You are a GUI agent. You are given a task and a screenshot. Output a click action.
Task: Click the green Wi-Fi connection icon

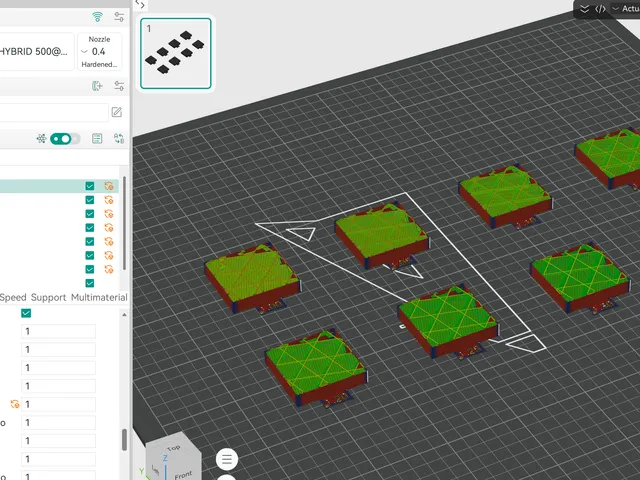point(98,17)
